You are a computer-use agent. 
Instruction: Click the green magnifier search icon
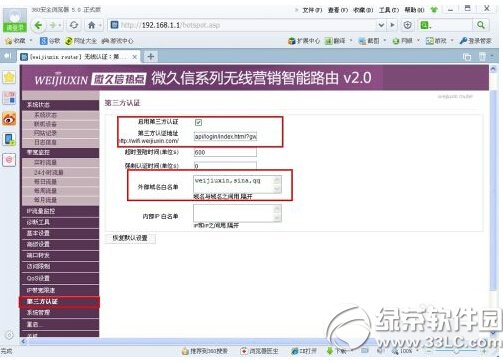coord(481,25)
